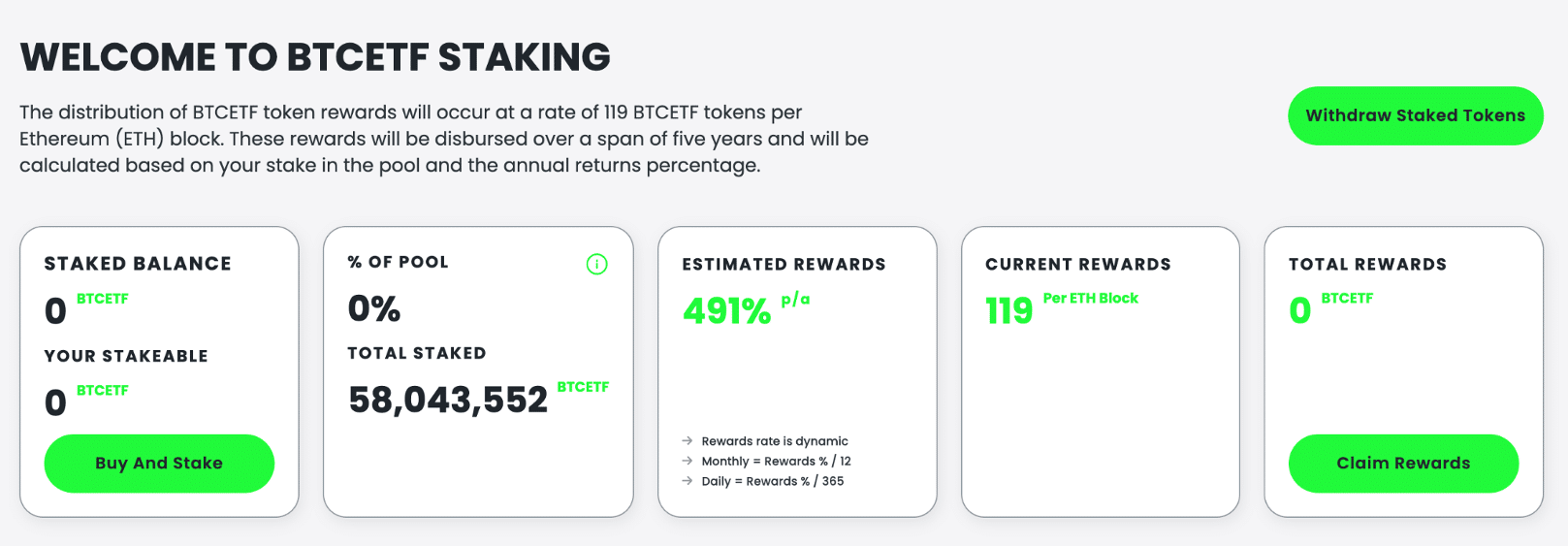Viewport: 1568px width, 546px height.
Task: Open the % of Pool info icon
Action: [596, 264]
